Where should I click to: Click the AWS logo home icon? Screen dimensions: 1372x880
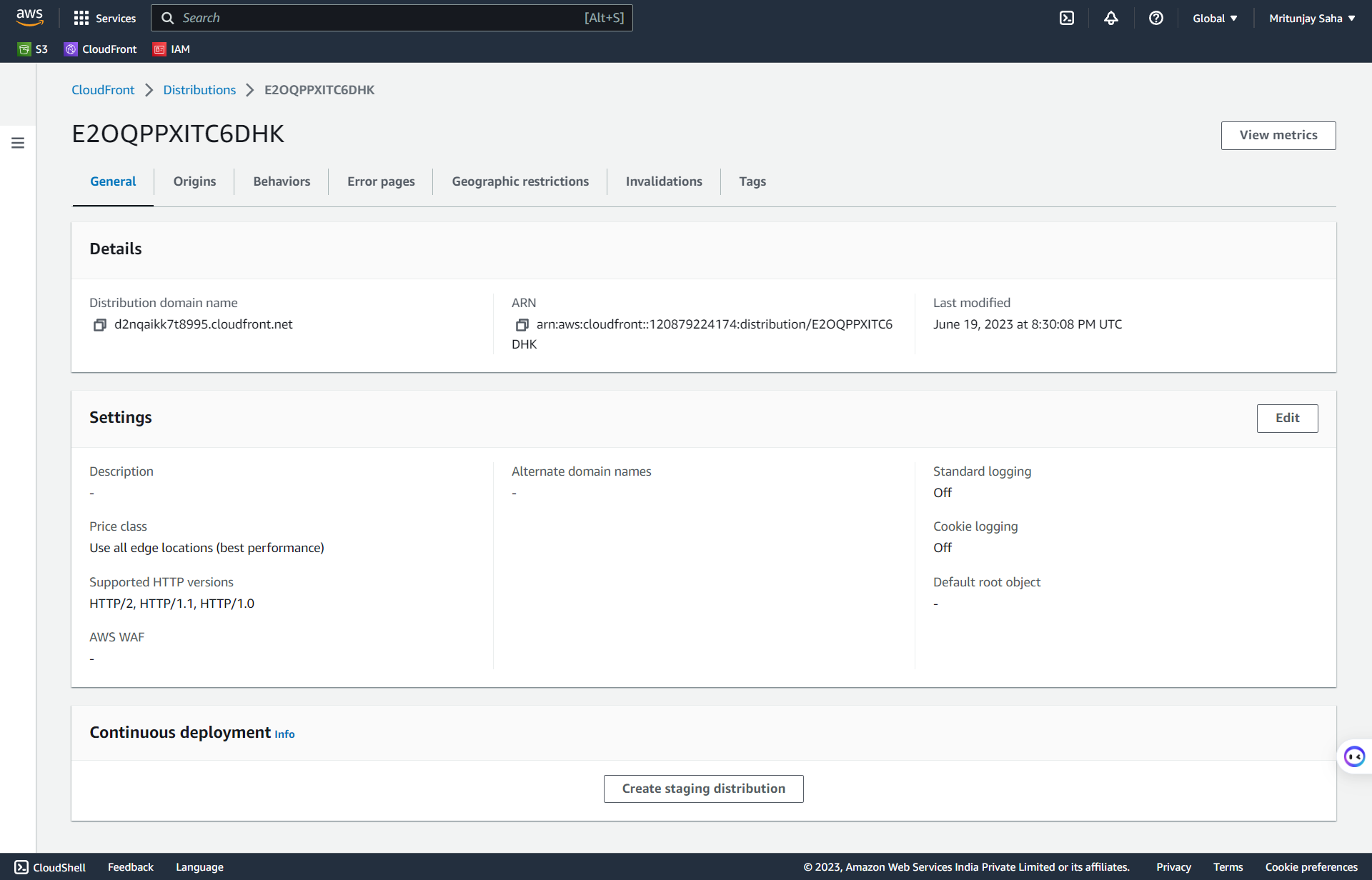[29, 17]
